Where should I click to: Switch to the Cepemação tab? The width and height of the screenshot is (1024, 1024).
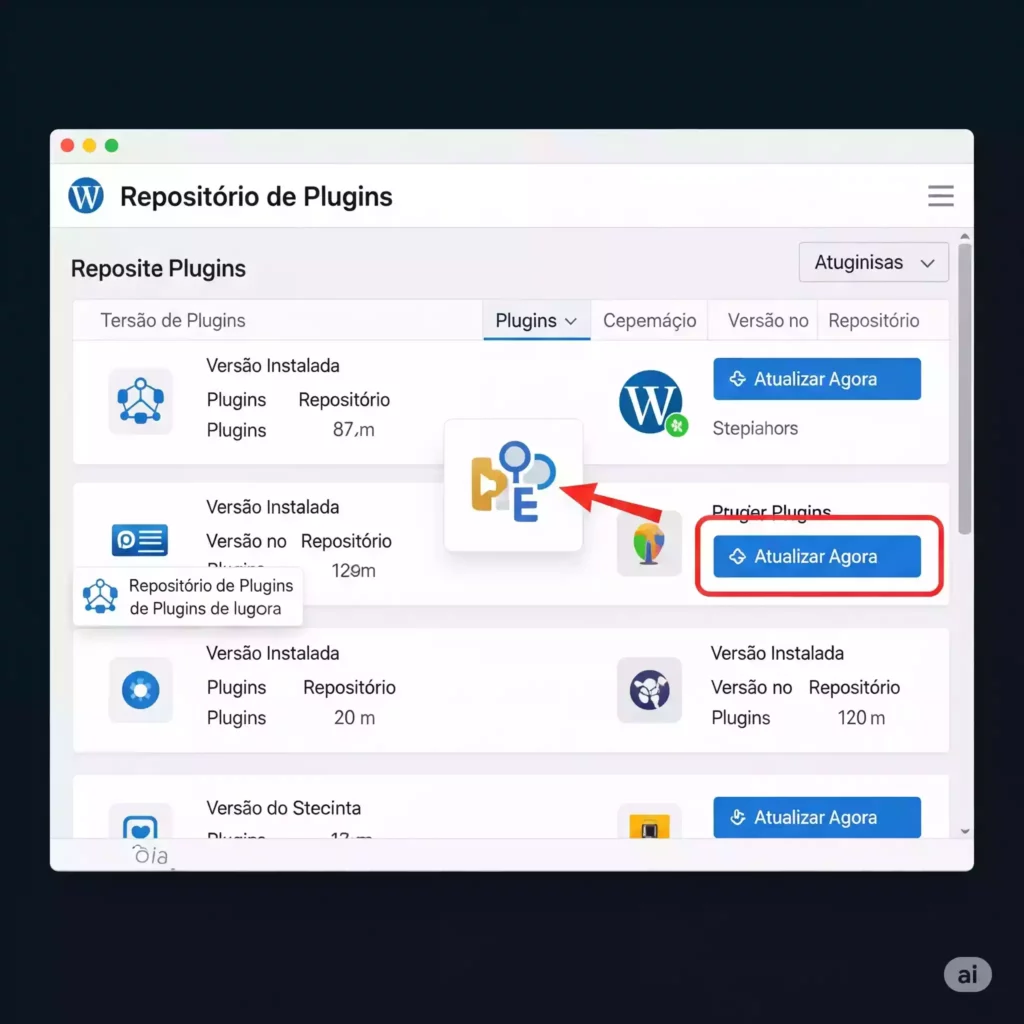[x=649, y=321]
